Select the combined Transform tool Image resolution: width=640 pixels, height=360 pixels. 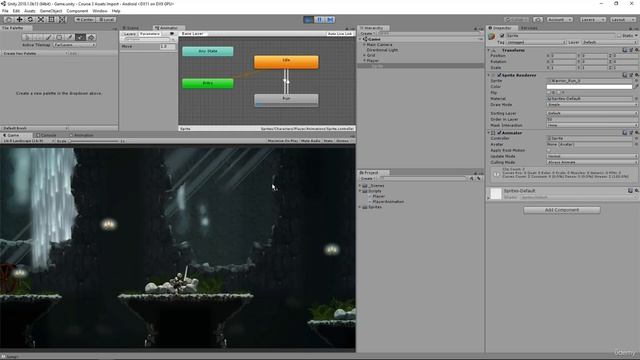(62, 19)
